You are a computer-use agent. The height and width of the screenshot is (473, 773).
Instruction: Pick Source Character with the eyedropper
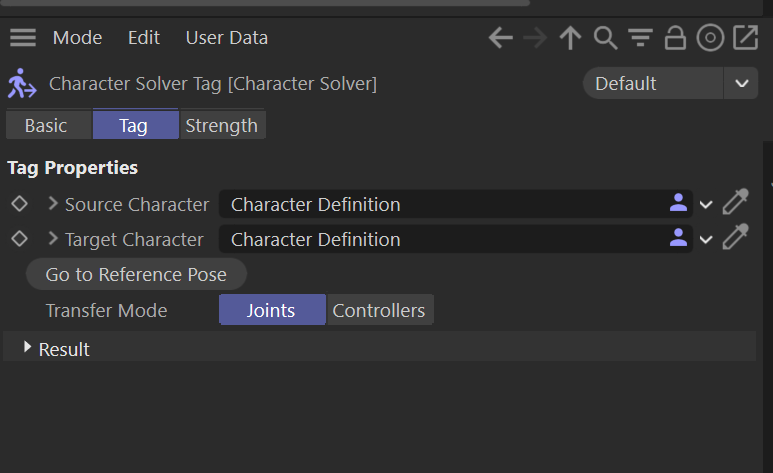(736, 204)
